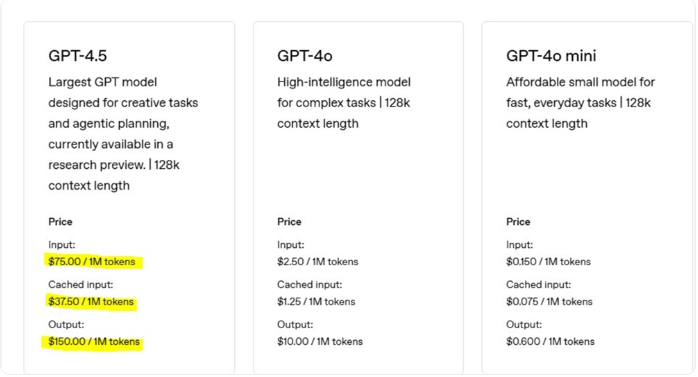The height and width of the screenshot is (377, 698).
Task: Select the GPT-4o heading
Action: pyautogui.click(x=304, y=56)
